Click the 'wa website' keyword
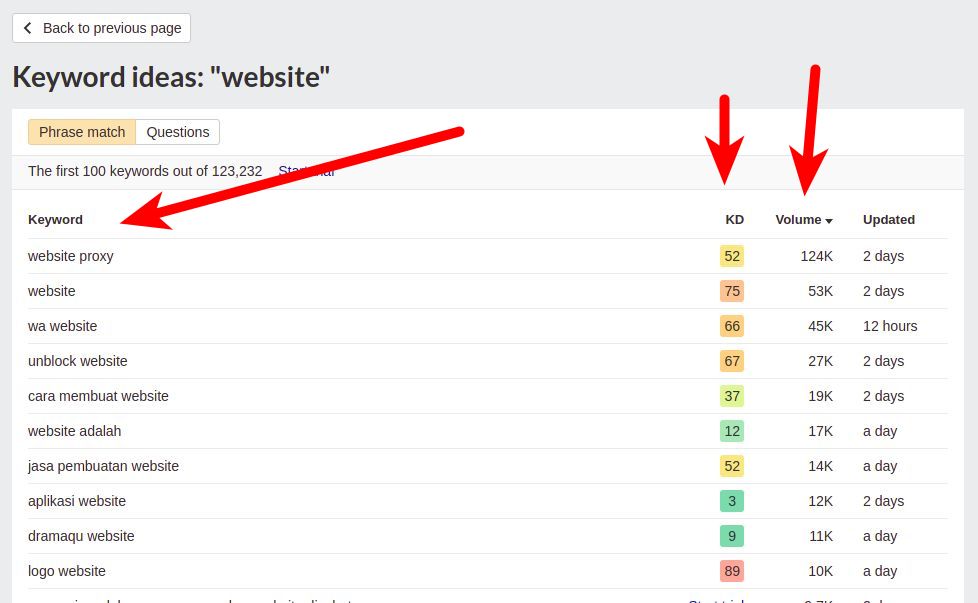The image size is (978, 603). click(x=63, y=326)
